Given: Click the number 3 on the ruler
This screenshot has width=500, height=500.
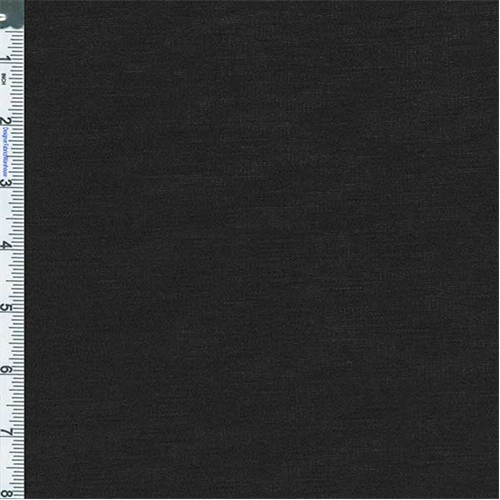Looking at the screenshot, I should click(x=6, y=183).
